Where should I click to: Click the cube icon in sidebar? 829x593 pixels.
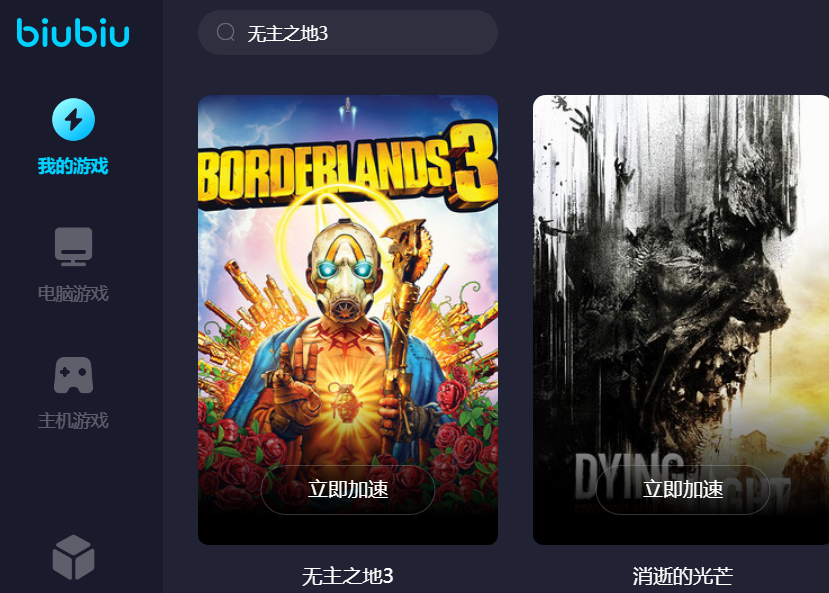(73, 557)
